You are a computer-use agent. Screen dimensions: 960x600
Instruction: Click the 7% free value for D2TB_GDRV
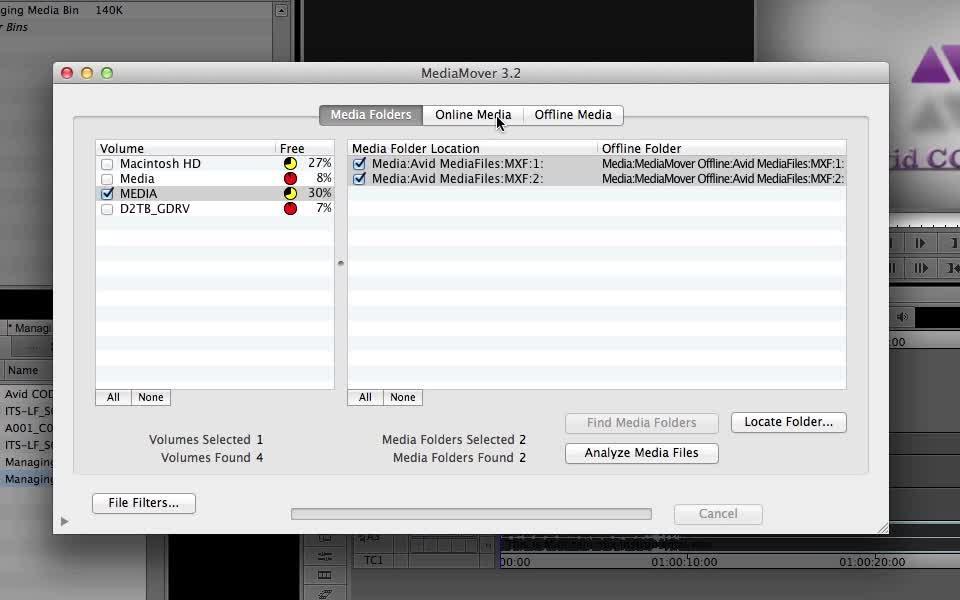tap(324, 208)
